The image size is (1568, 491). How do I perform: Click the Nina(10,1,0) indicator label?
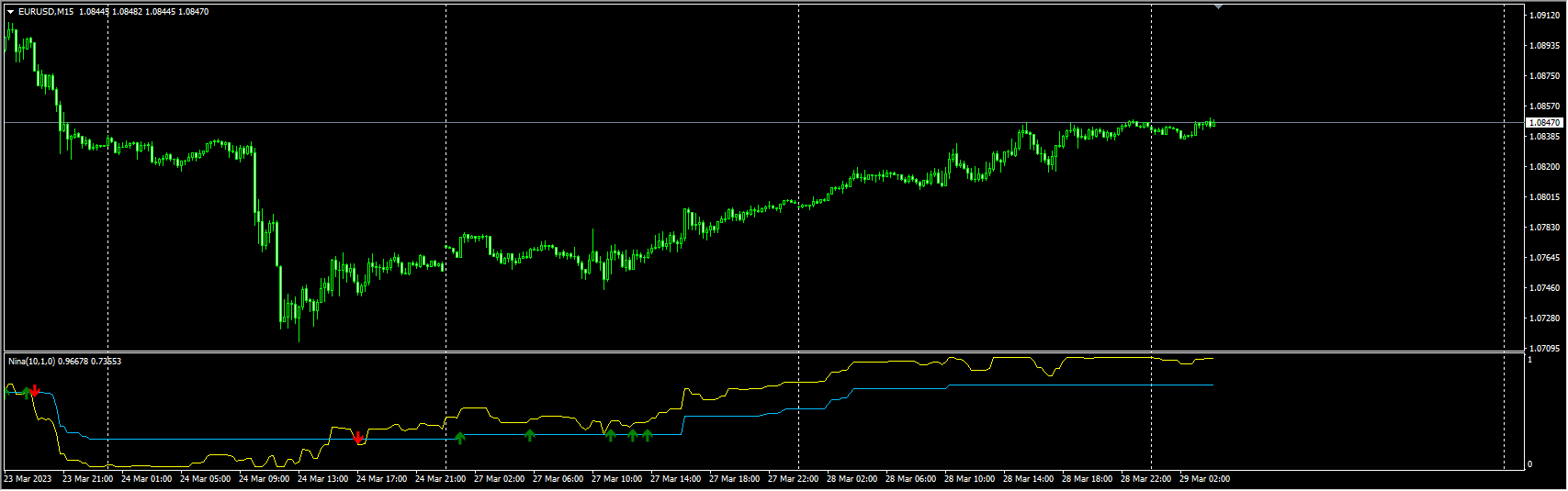point(32,362)
